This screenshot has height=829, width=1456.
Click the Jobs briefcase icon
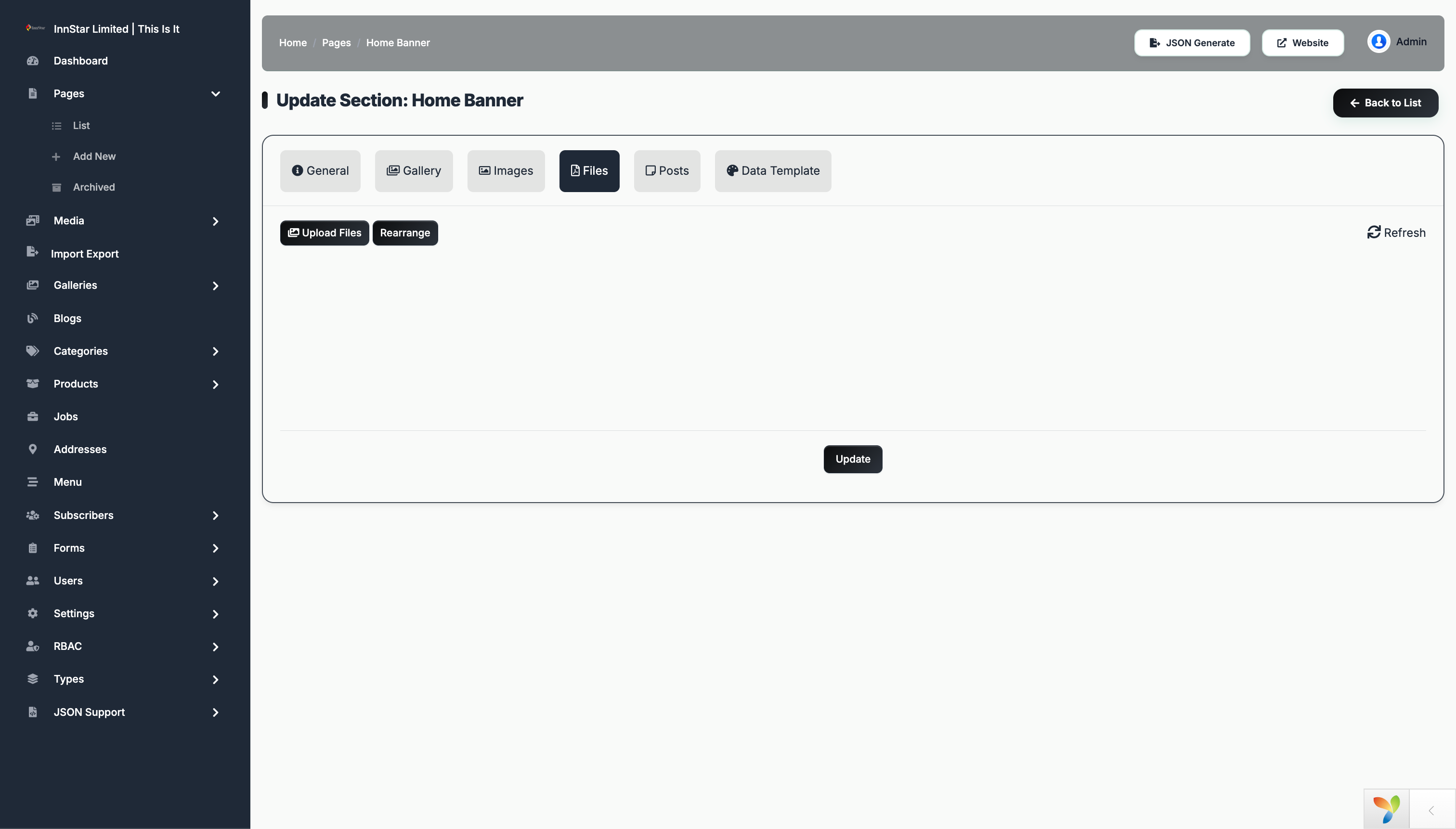tap(32, 417)
